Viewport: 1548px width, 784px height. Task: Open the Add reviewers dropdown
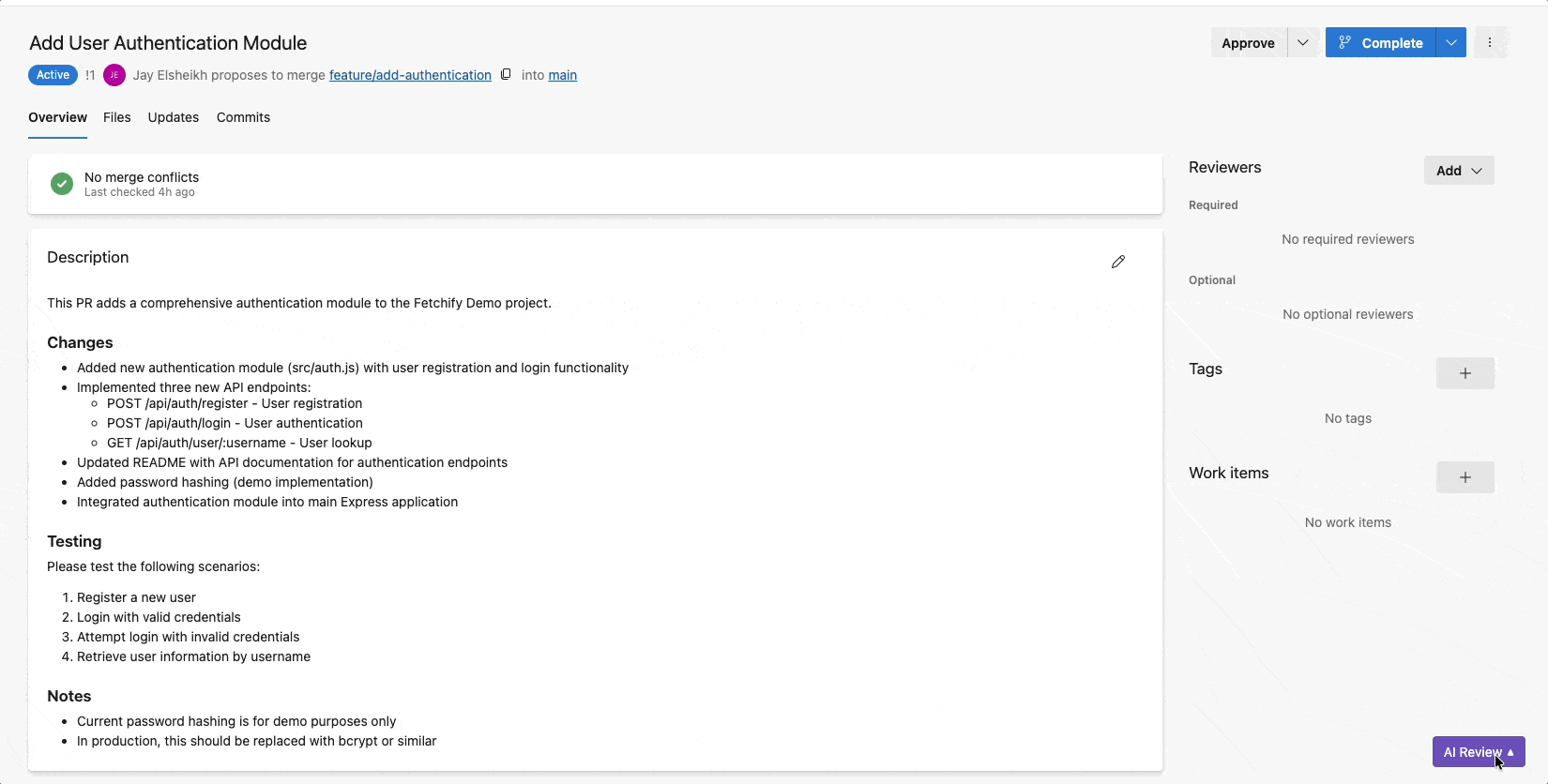1458,171
